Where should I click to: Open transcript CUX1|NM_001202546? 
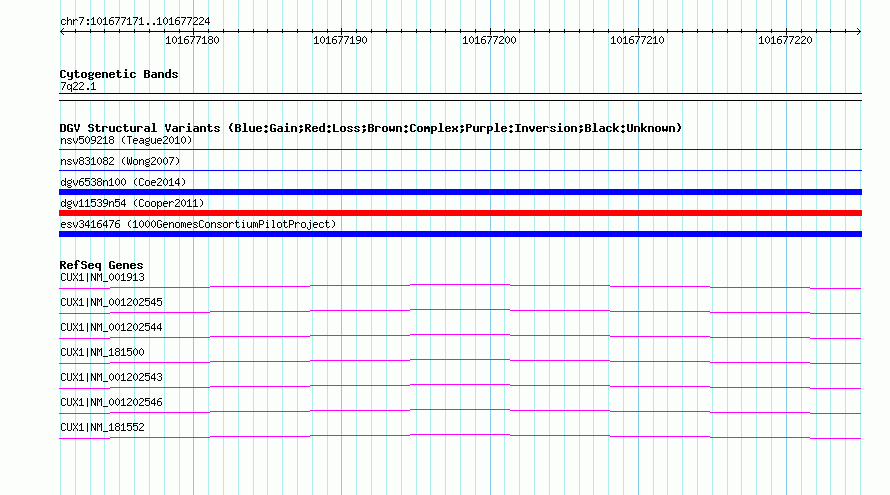(111, 402)
